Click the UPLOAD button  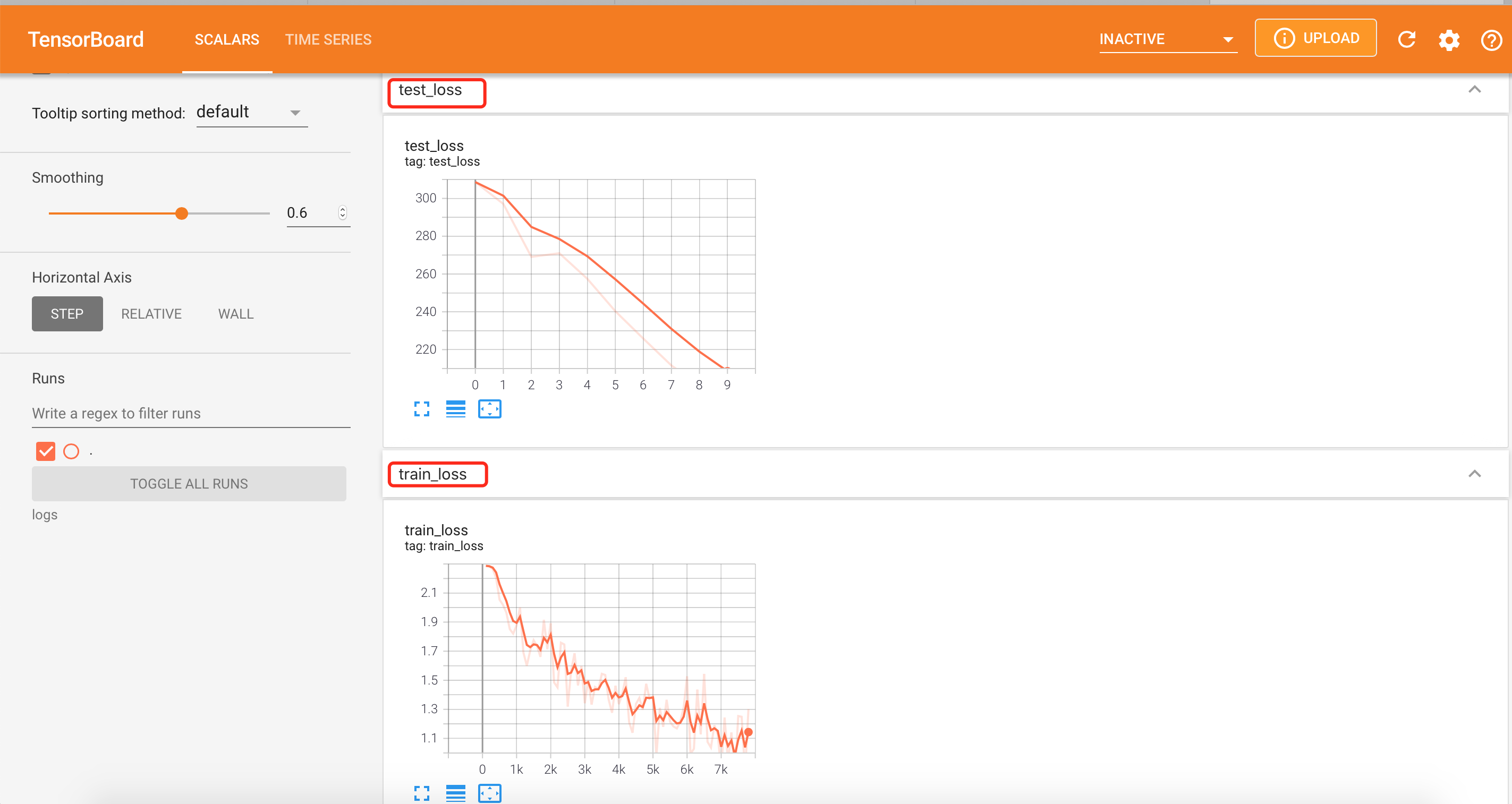[x=1315, y=38]
